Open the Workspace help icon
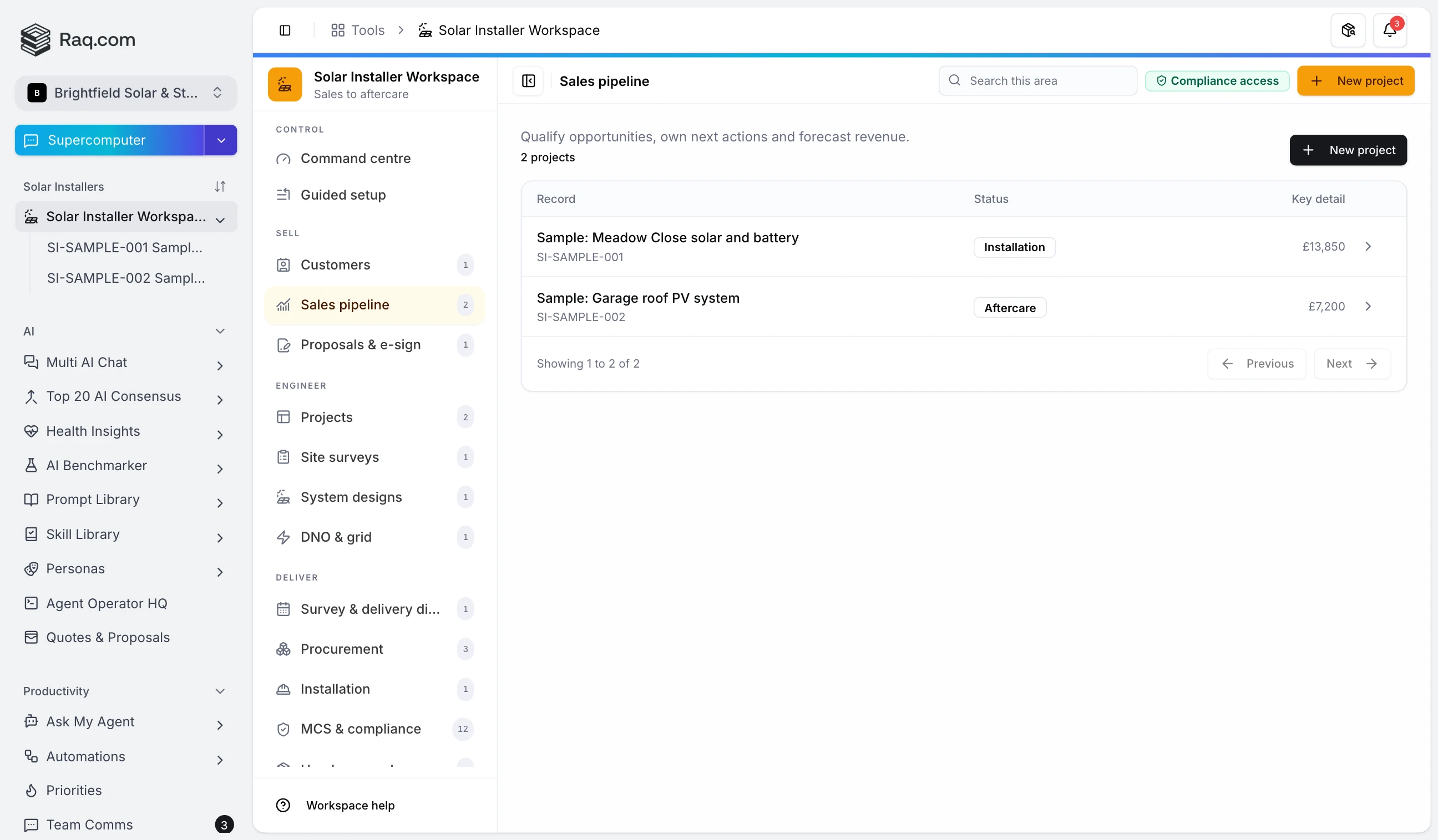1438x840 pixels. coord(283,805)
